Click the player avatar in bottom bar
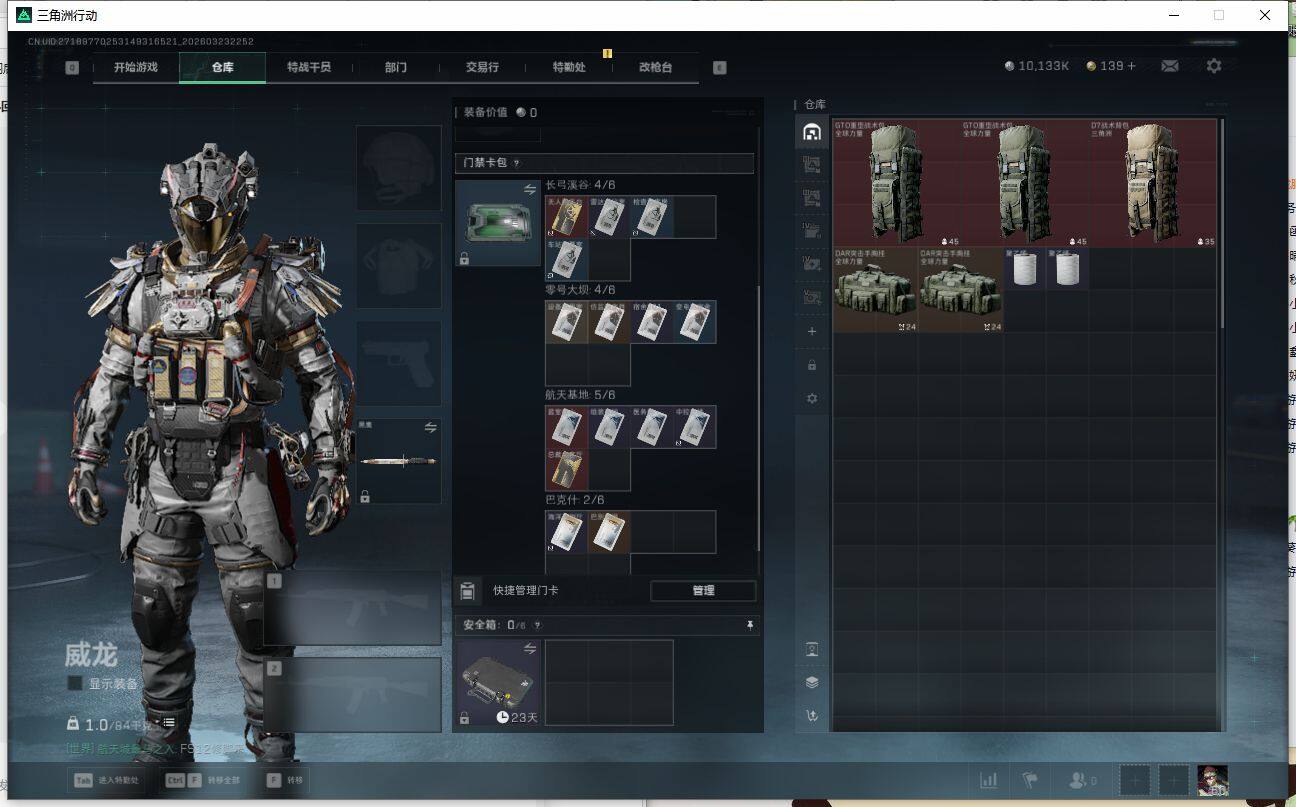This screenshot has height=807, width=1296. (x=1212, y=780)
